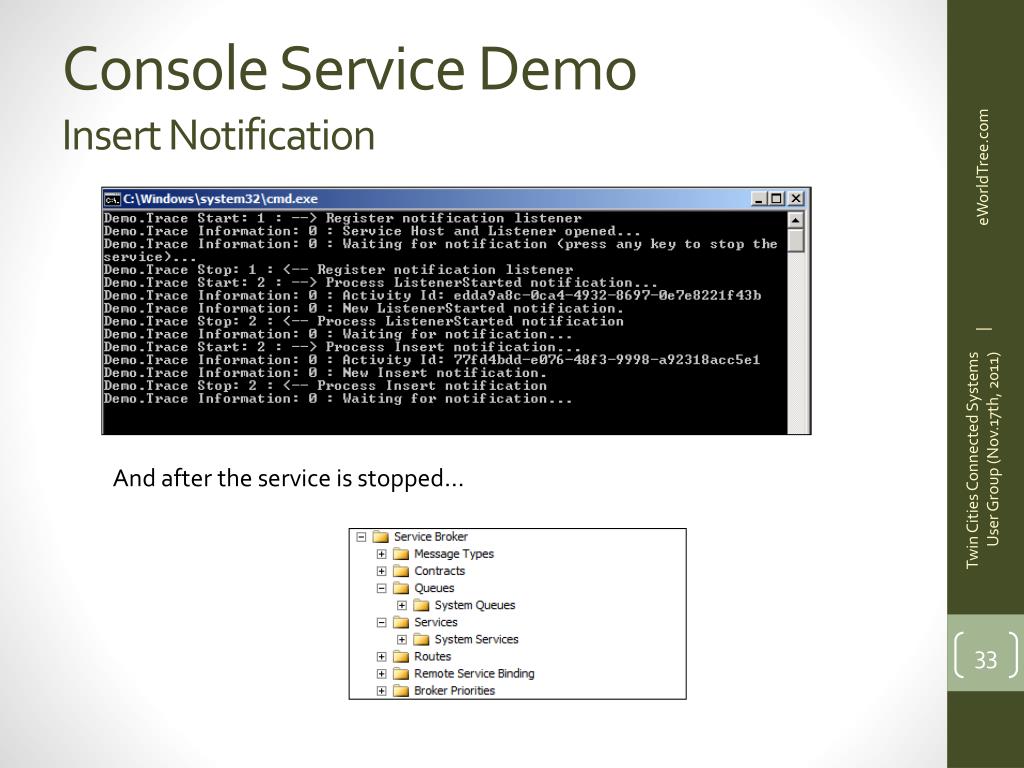Expand the Broker Priorities node
Image resolution: width=1024 pixels, height=768 pixels.
381,690
